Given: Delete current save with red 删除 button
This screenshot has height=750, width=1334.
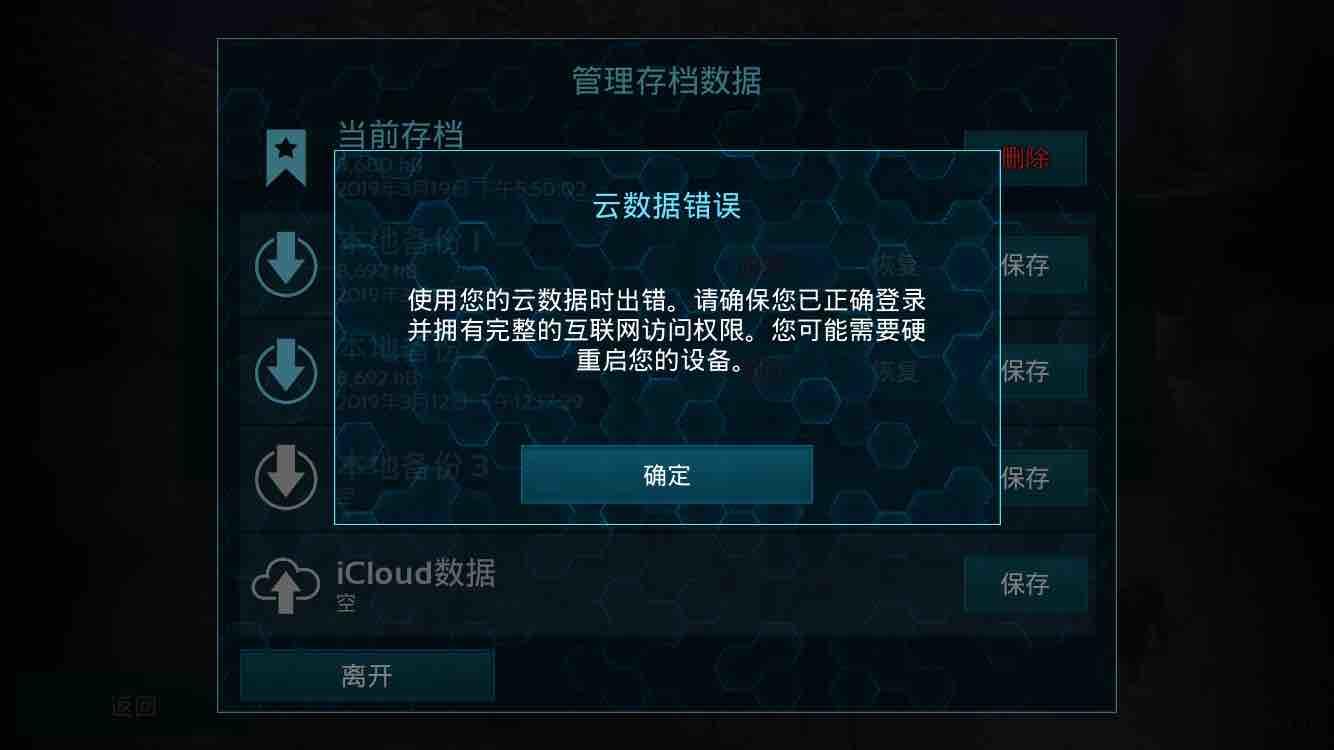Looking at the screenshot, I should click(x=1025, y=158).
